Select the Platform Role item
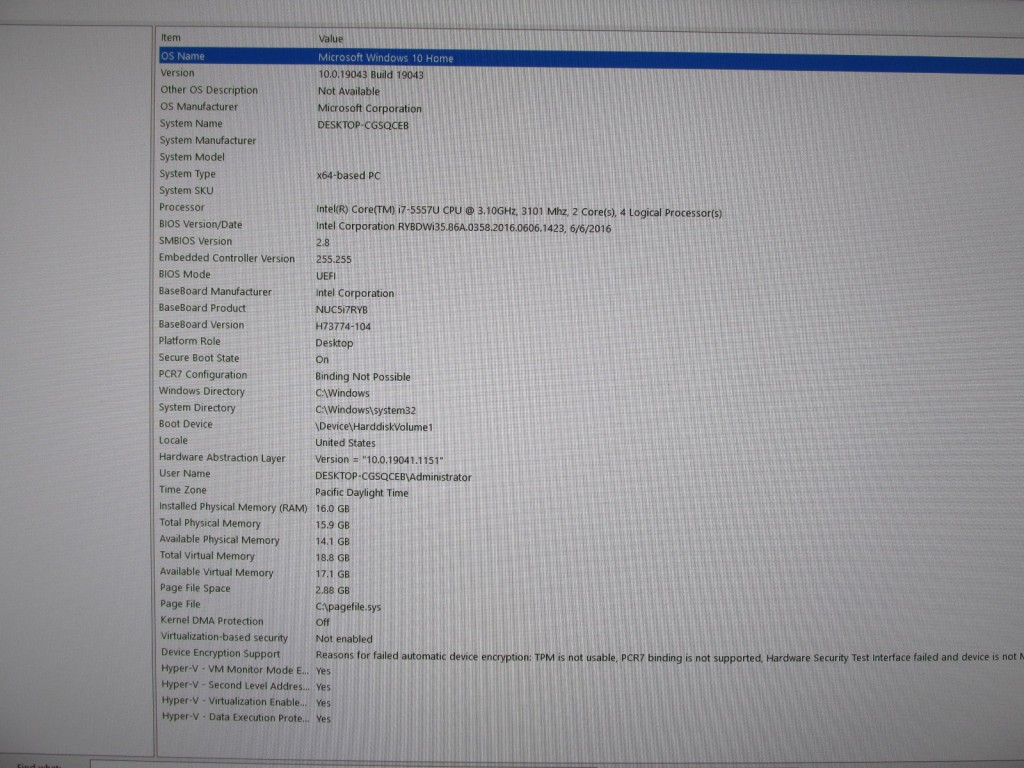This screenshot has height=768, width=1024. tap(189, 341)
